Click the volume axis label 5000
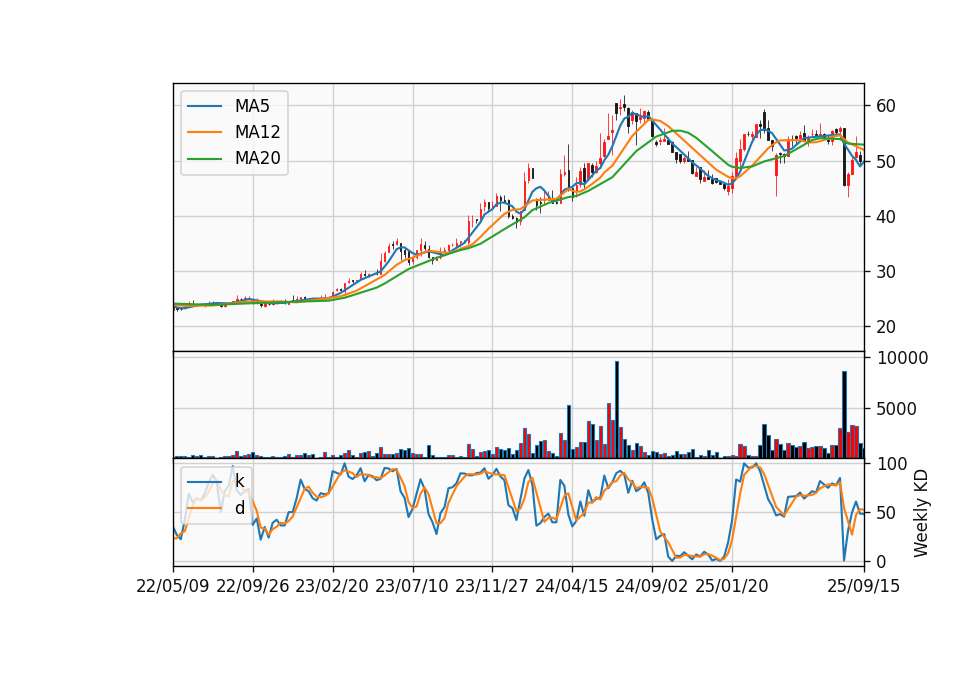960x690 pixels. pos(896,409)
